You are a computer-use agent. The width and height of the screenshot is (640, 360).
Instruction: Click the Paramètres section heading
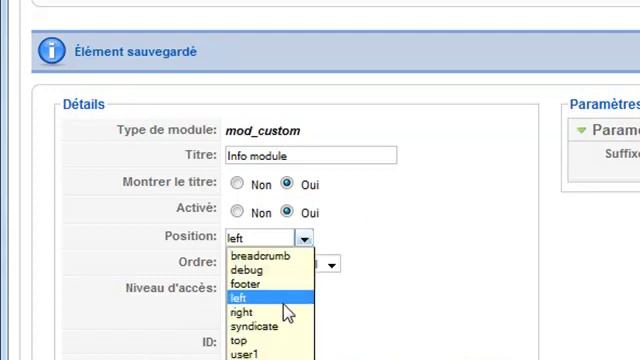pos(604,104)
